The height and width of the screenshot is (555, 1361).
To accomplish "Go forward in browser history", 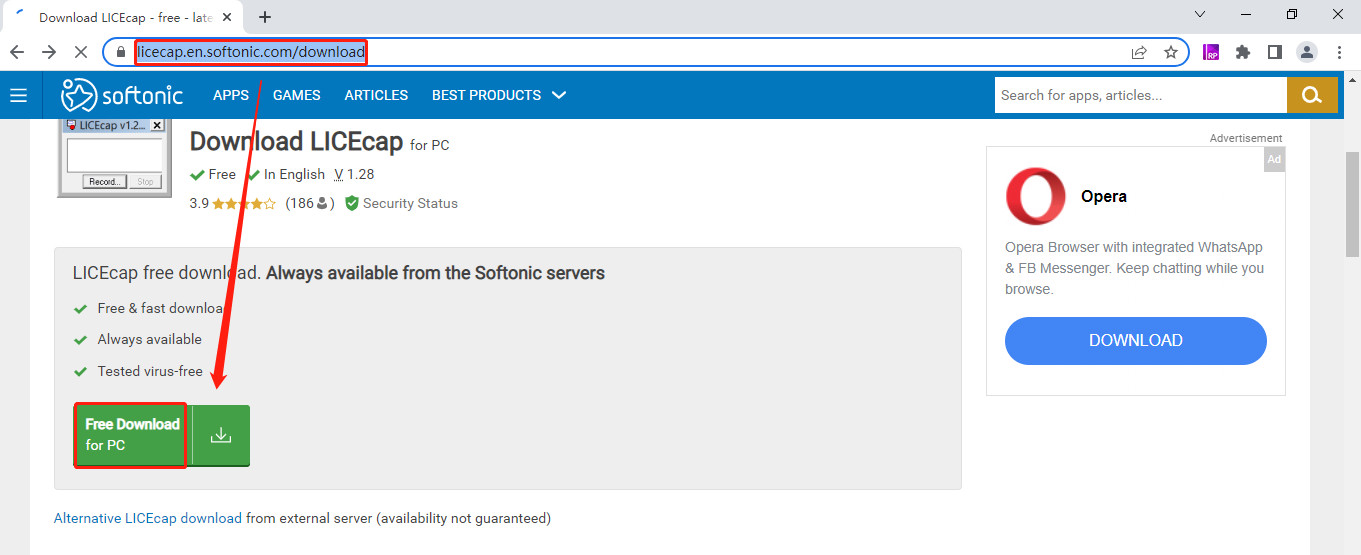I will (49, 52).
